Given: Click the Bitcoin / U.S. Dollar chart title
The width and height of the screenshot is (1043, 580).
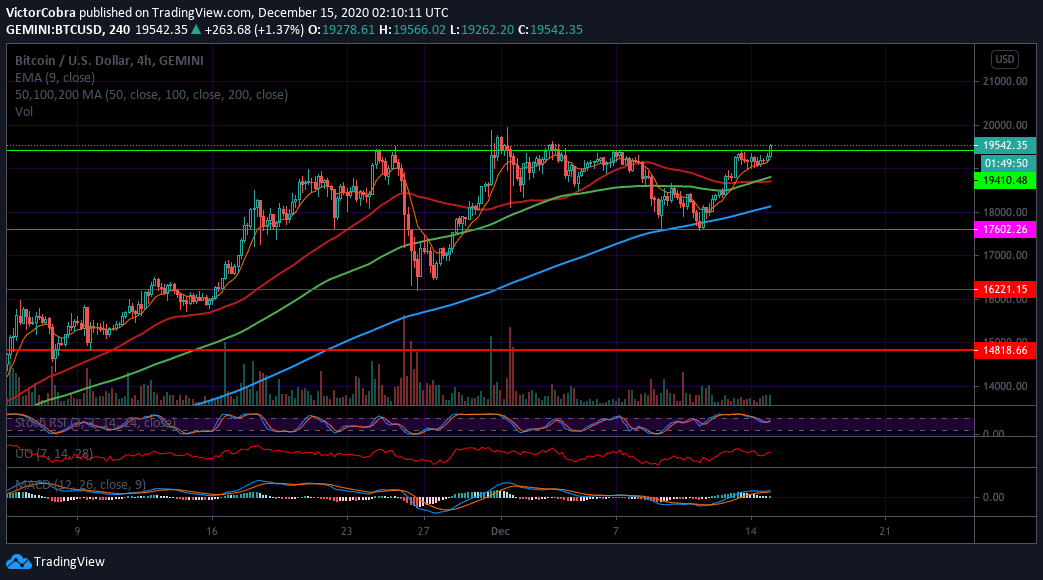Looking at the screenshot, I should [109, 61].
